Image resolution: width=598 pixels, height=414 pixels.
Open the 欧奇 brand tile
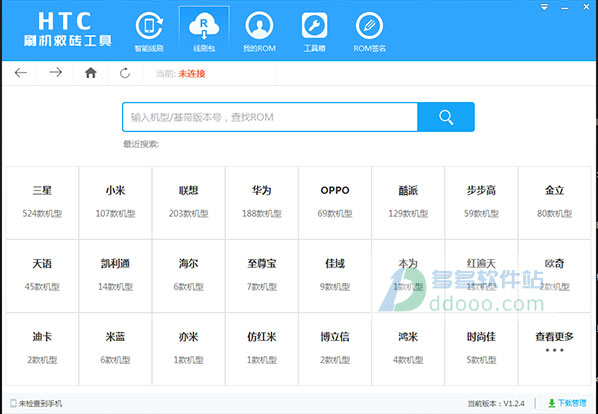click(x=555, y=276)
